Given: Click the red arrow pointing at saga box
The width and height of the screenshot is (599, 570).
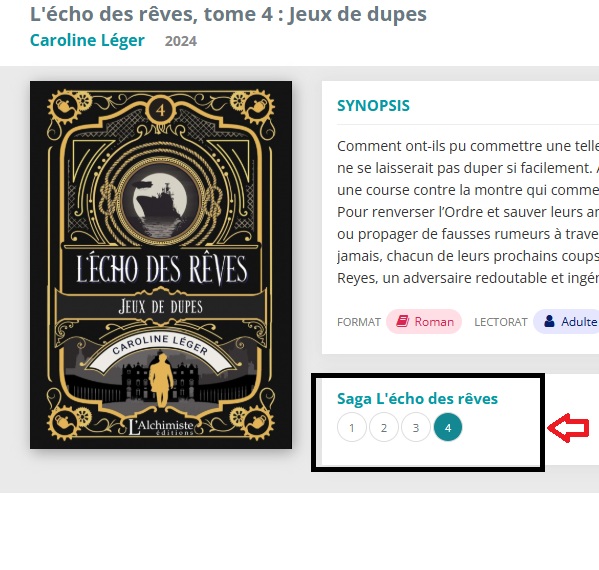Looking at the screenshot, I should tap(568, 428).
